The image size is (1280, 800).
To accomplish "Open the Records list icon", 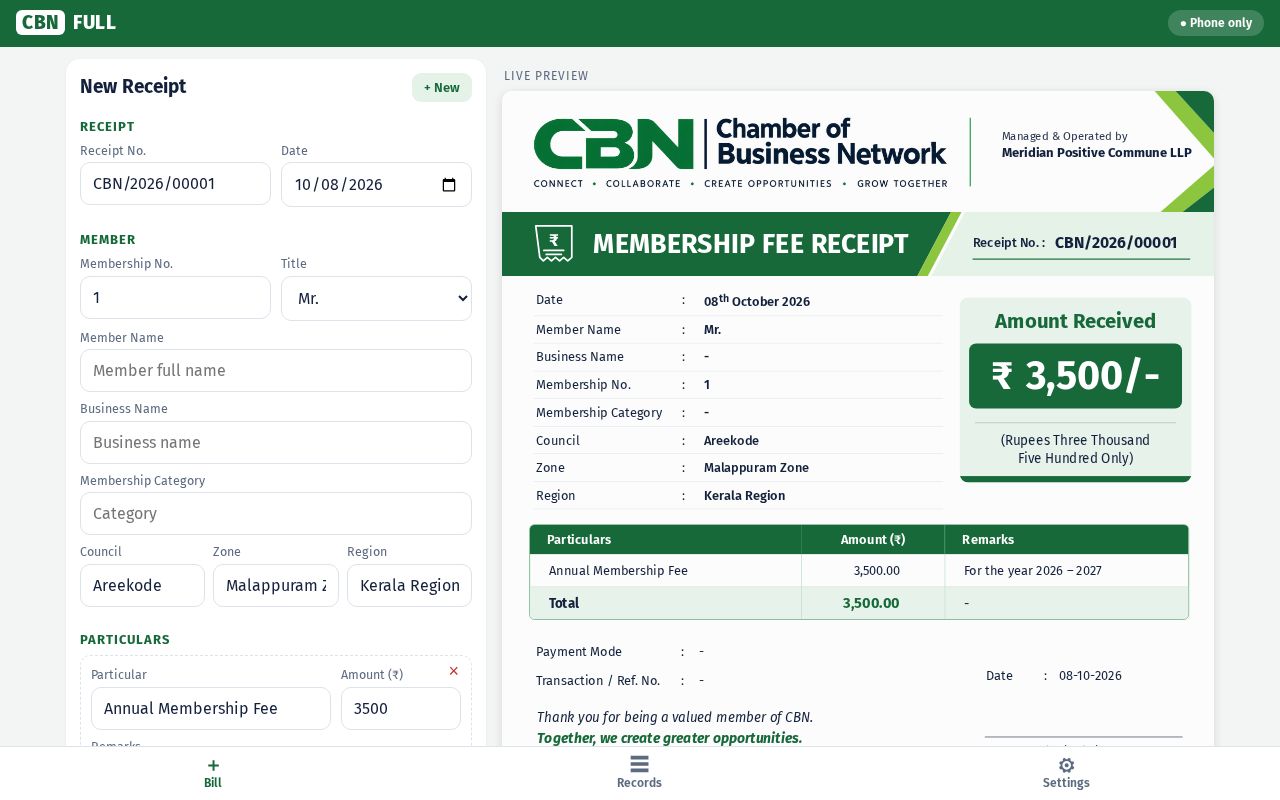I will (640, 765).
